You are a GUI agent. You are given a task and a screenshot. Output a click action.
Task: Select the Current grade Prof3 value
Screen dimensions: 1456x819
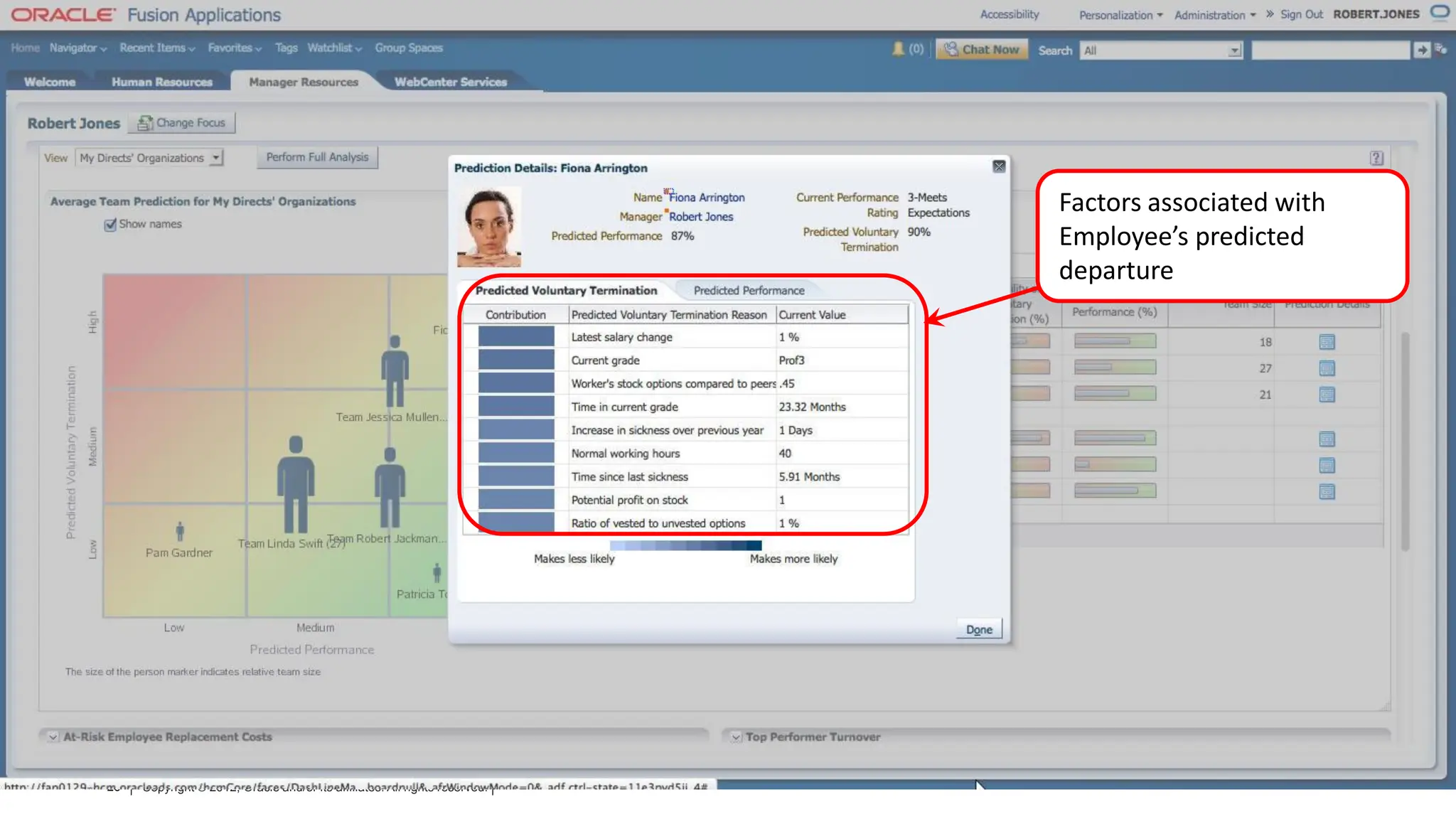(791, 360)
